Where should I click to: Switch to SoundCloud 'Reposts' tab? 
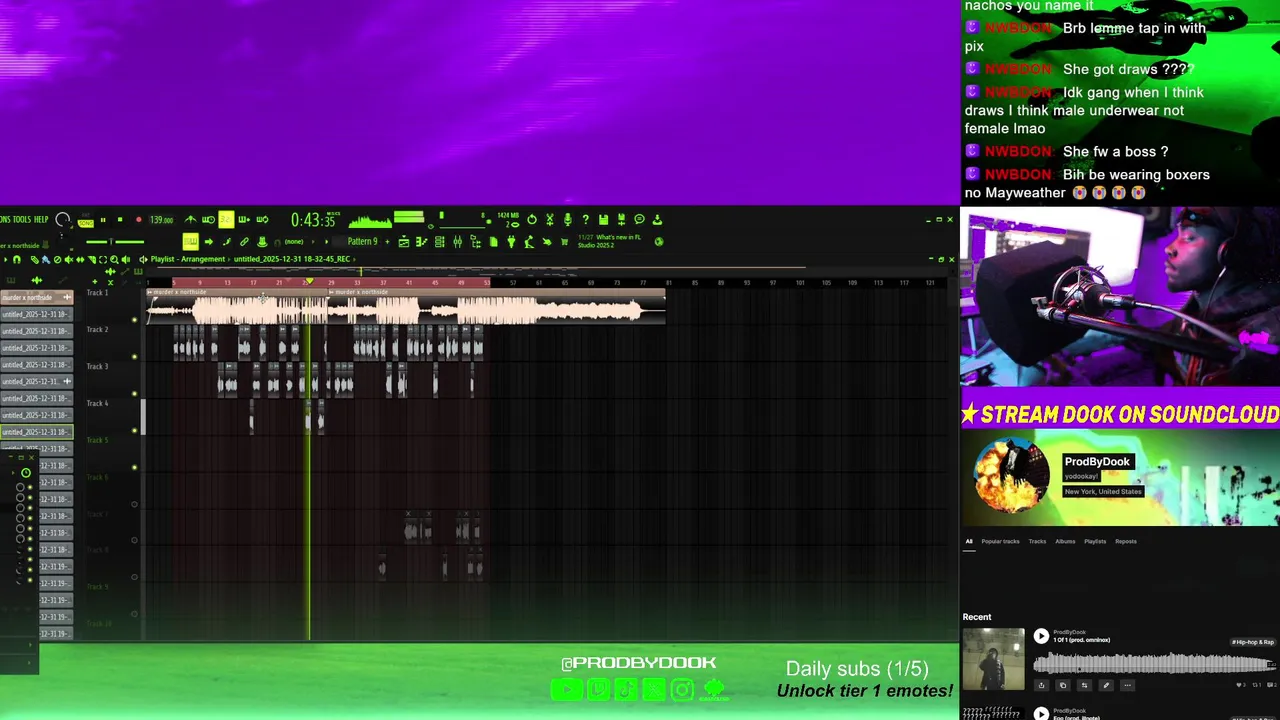(x=1126, y=541)
